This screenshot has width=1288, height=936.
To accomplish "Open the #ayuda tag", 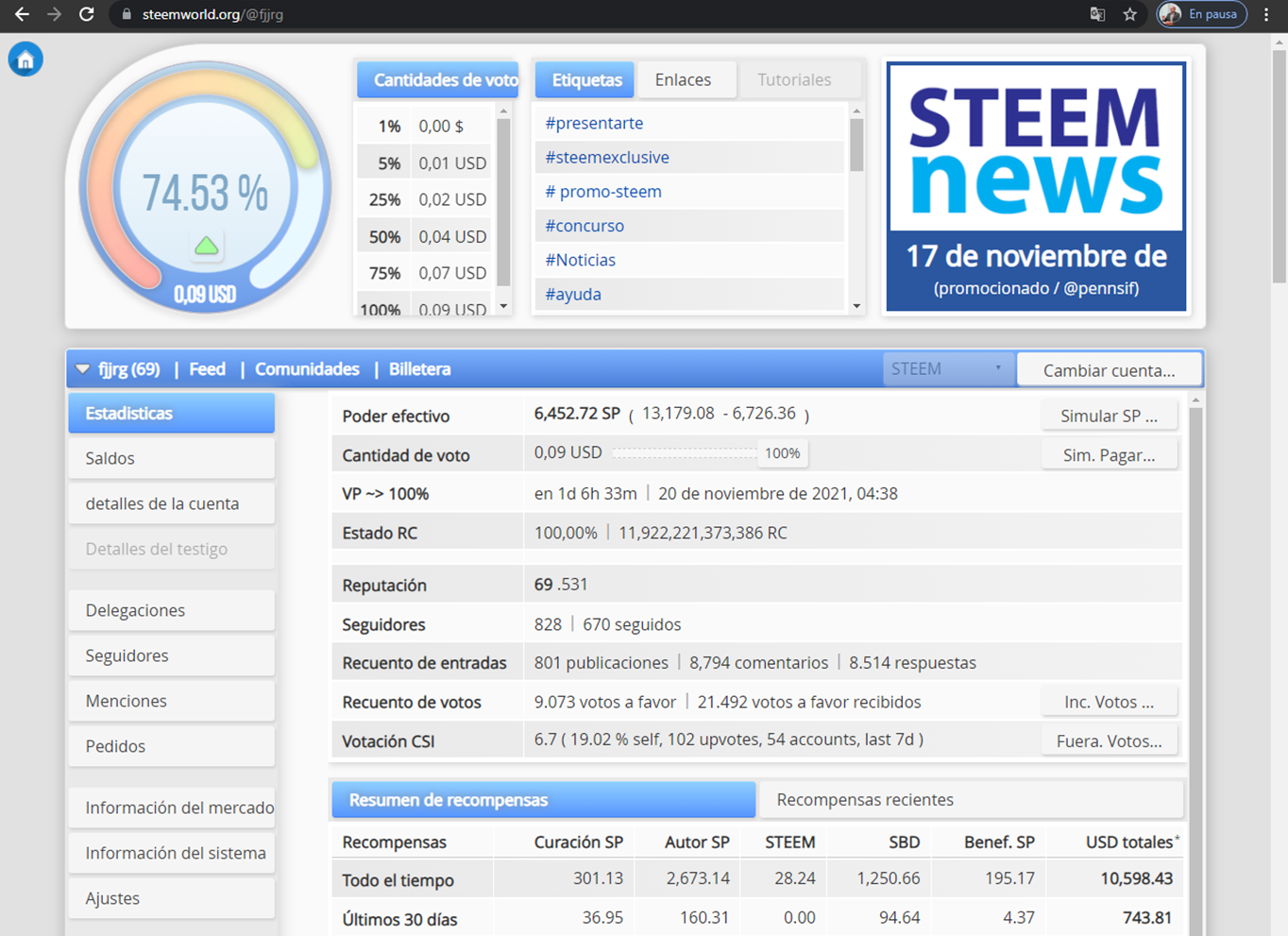I will click(573, 294).
